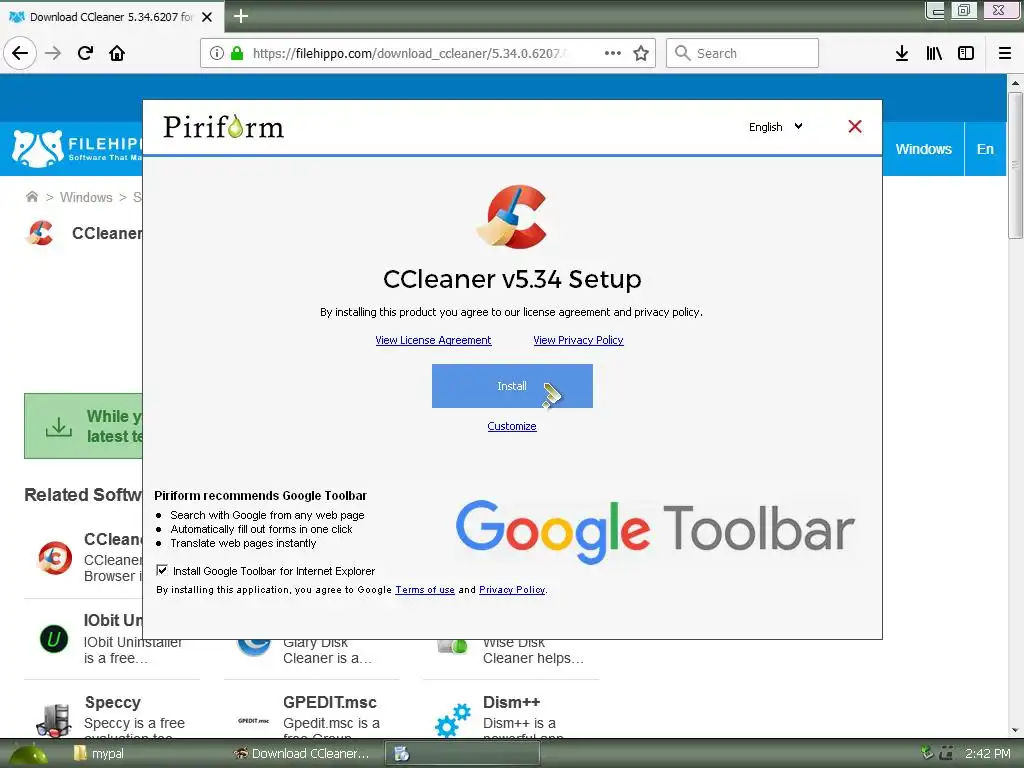1024x768 pixels.
Task: Open the English language dropdown
Action: pyautogui.click(x=775, y=127)
